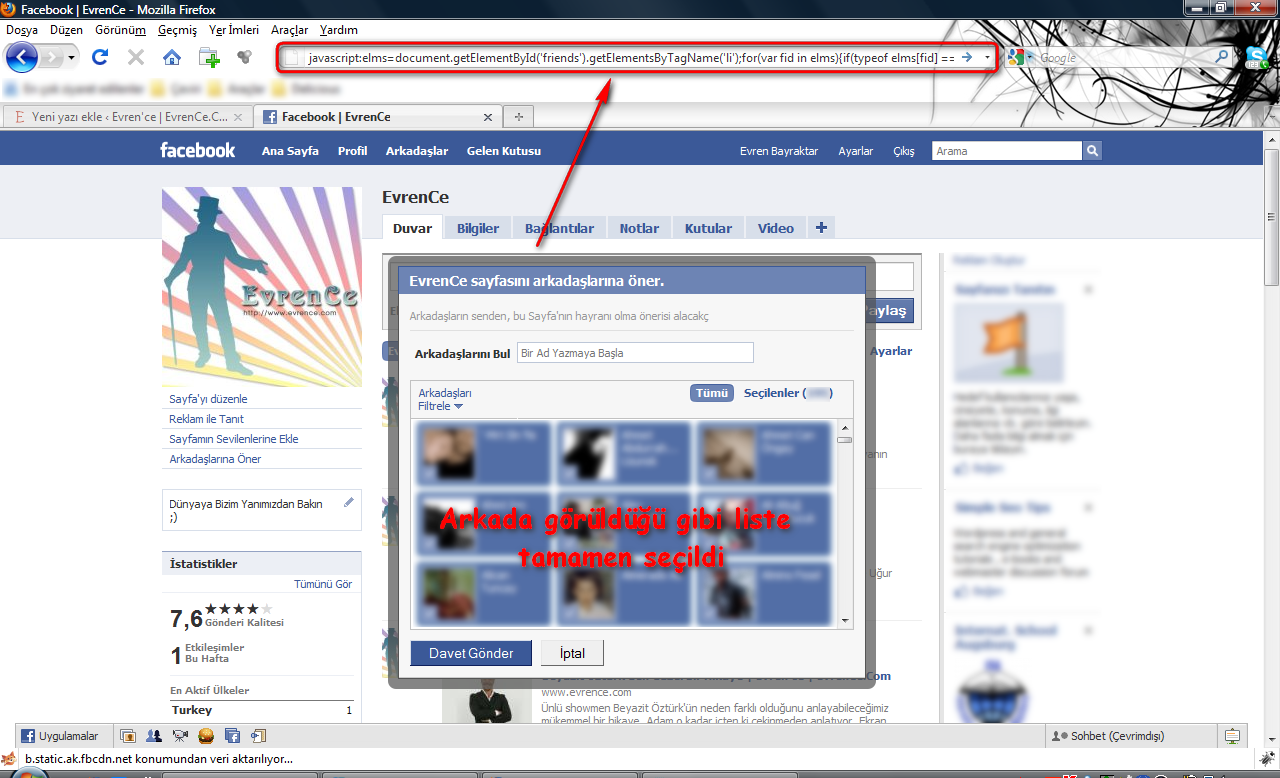Viewport: 1280px width, 778px height.
Task: Select the Notlar page tab
Action: pos(639,228)
